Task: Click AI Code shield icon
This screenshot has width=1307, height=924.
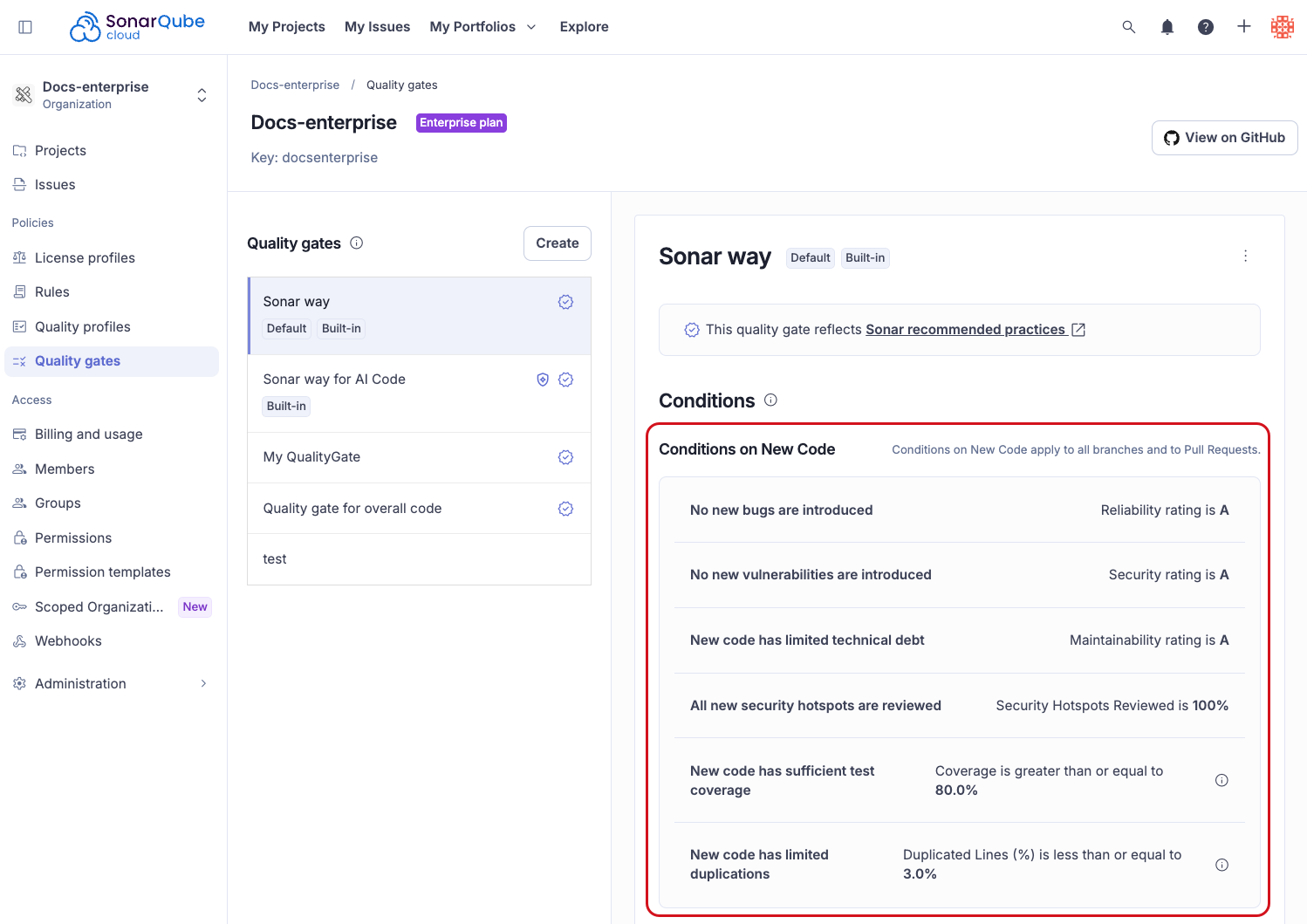Action: [543, 380]
